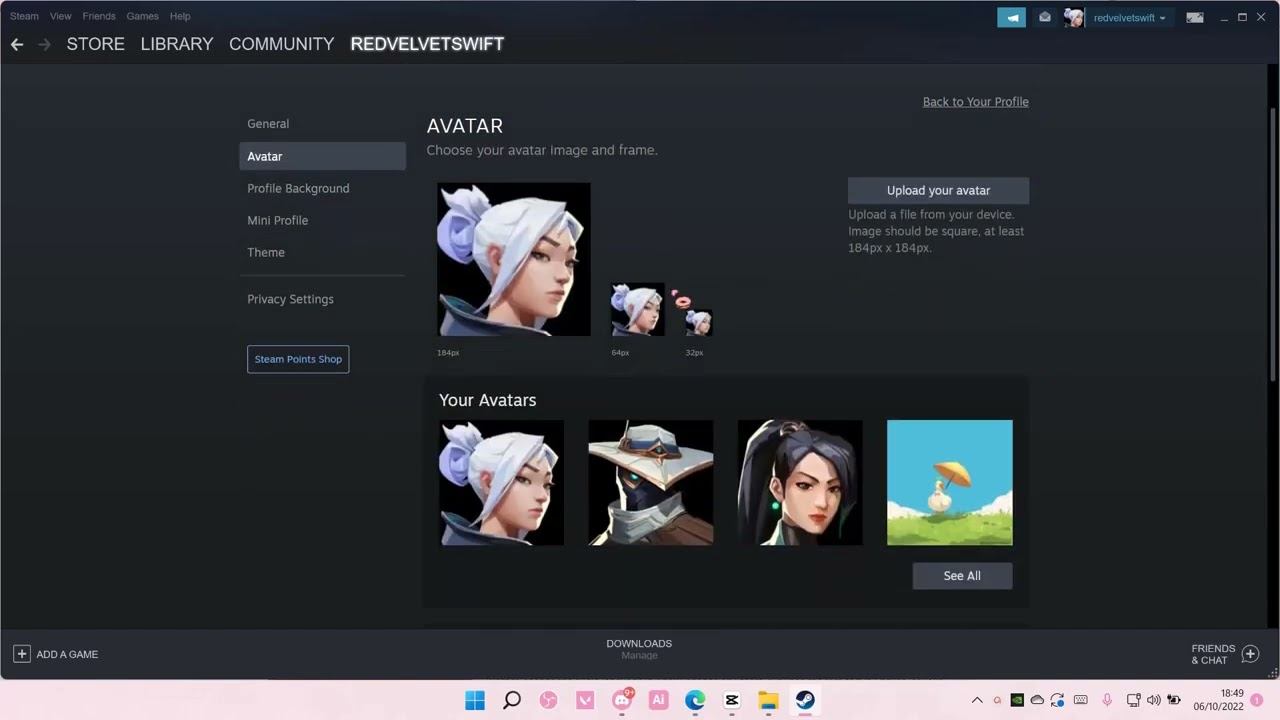Viewport: 1280px width, 720px height.
Task: Open the pink Ai app in taskbar
Action: (658, 700)
